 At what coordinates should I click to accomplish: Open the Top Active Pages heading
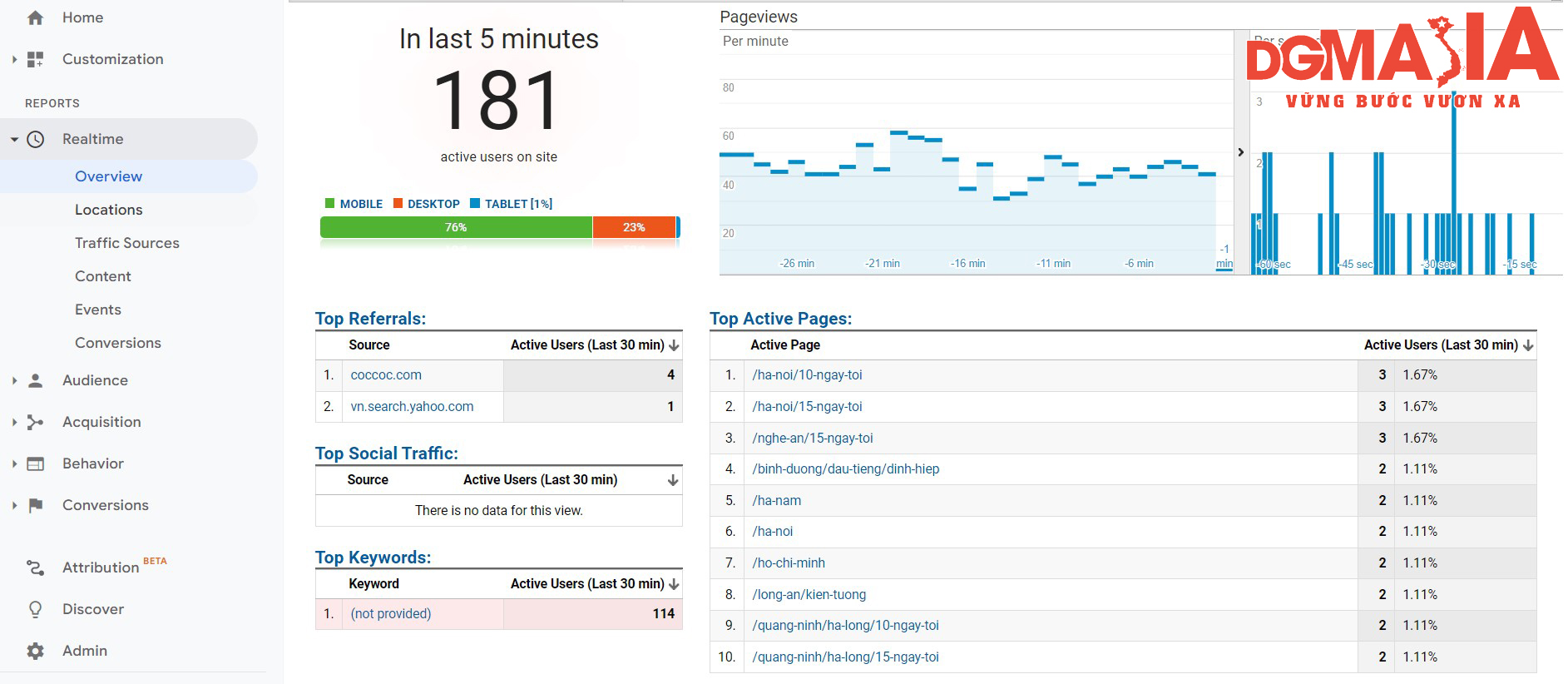(780, 319)
